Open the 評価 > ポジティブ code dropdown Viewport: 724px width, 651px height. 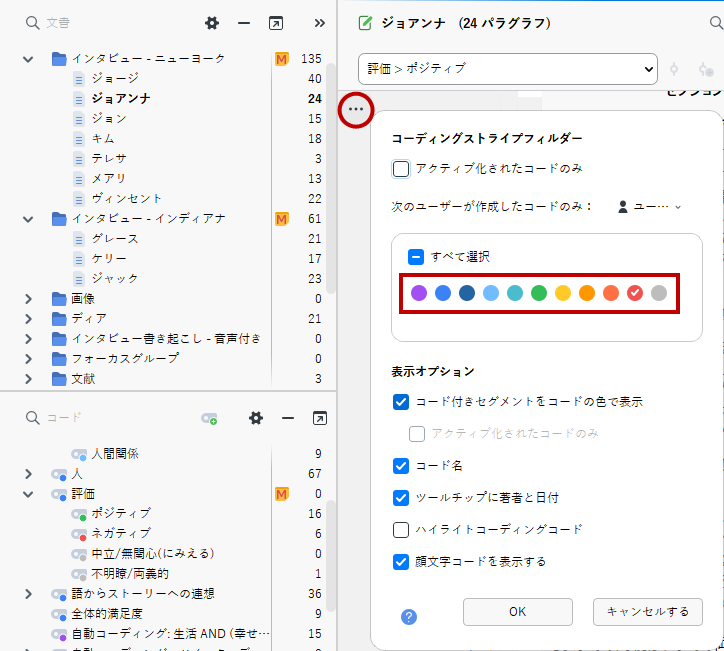(507, 69)
